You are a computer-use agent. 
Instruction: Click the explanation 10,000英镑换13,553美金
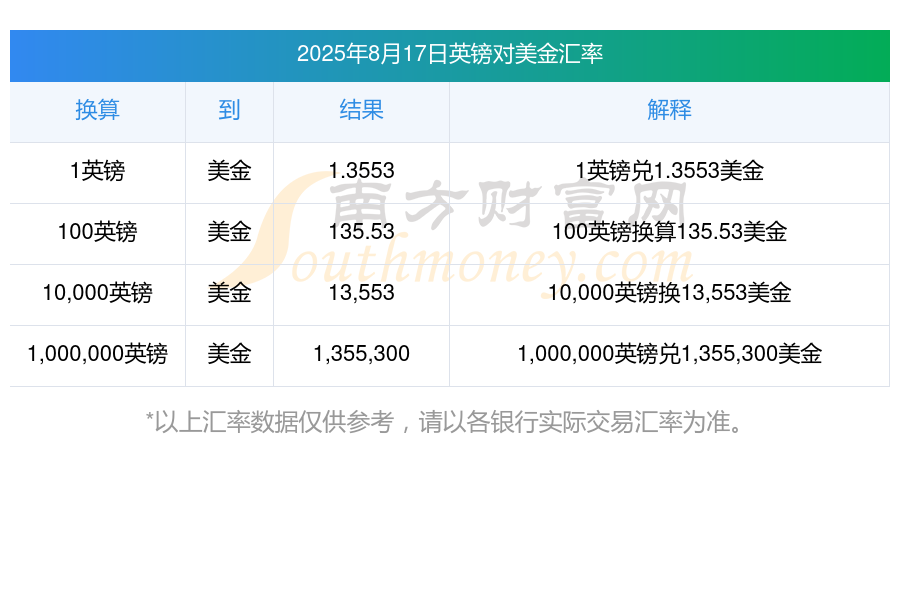[x=669, y=293]
